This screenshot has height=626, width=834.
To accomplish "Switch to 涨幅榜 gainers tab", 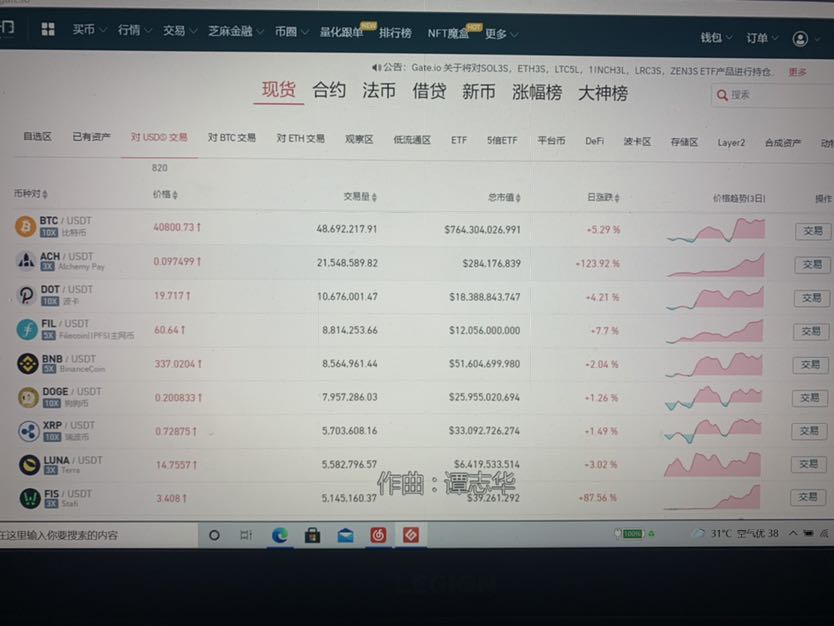I will point(537,93).
